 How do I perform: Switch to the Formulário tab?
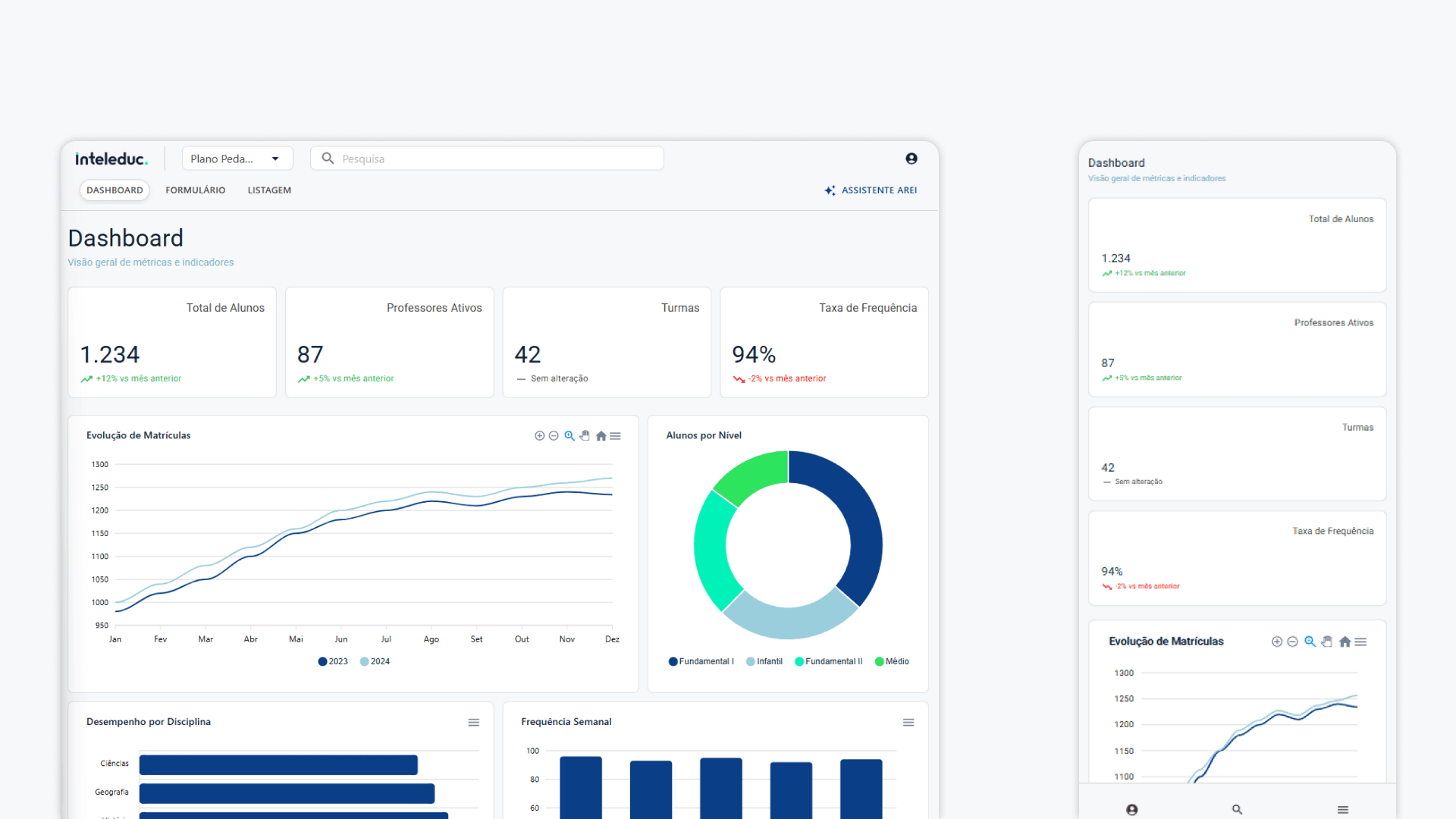pos(196,190)
